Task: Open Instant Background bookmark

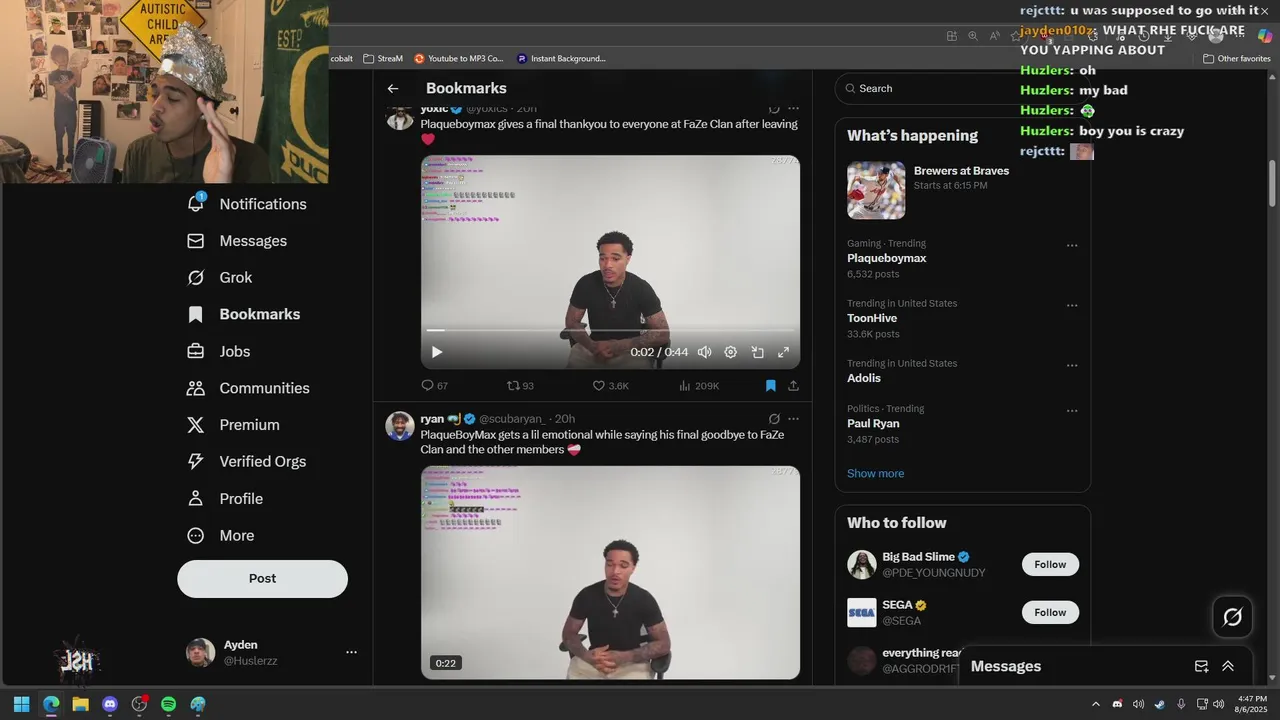Action: pyautogui.click(x=561, y=58)
